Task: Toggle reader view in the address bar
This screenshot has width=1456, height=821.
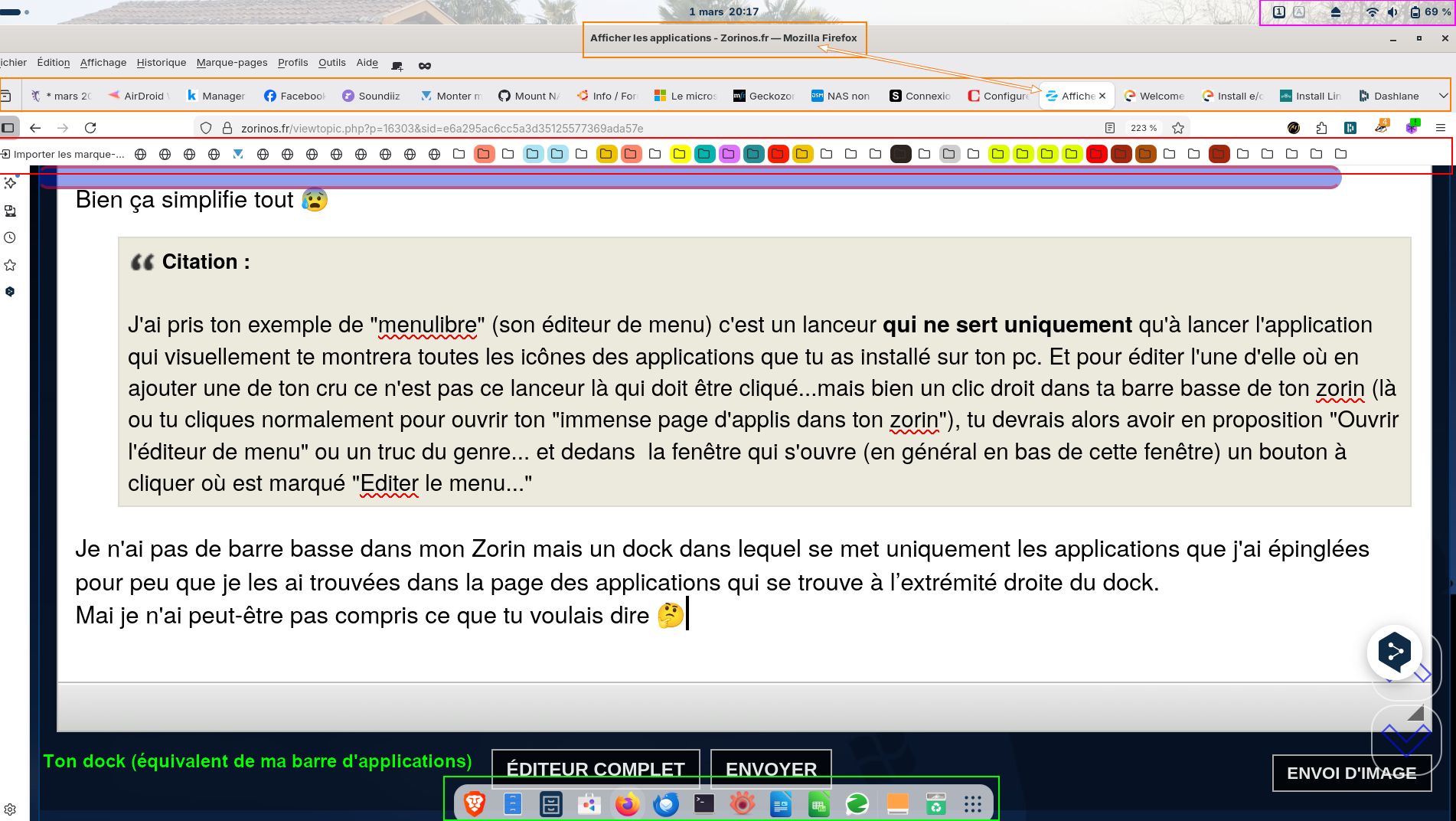Action: coord(1110,128)
